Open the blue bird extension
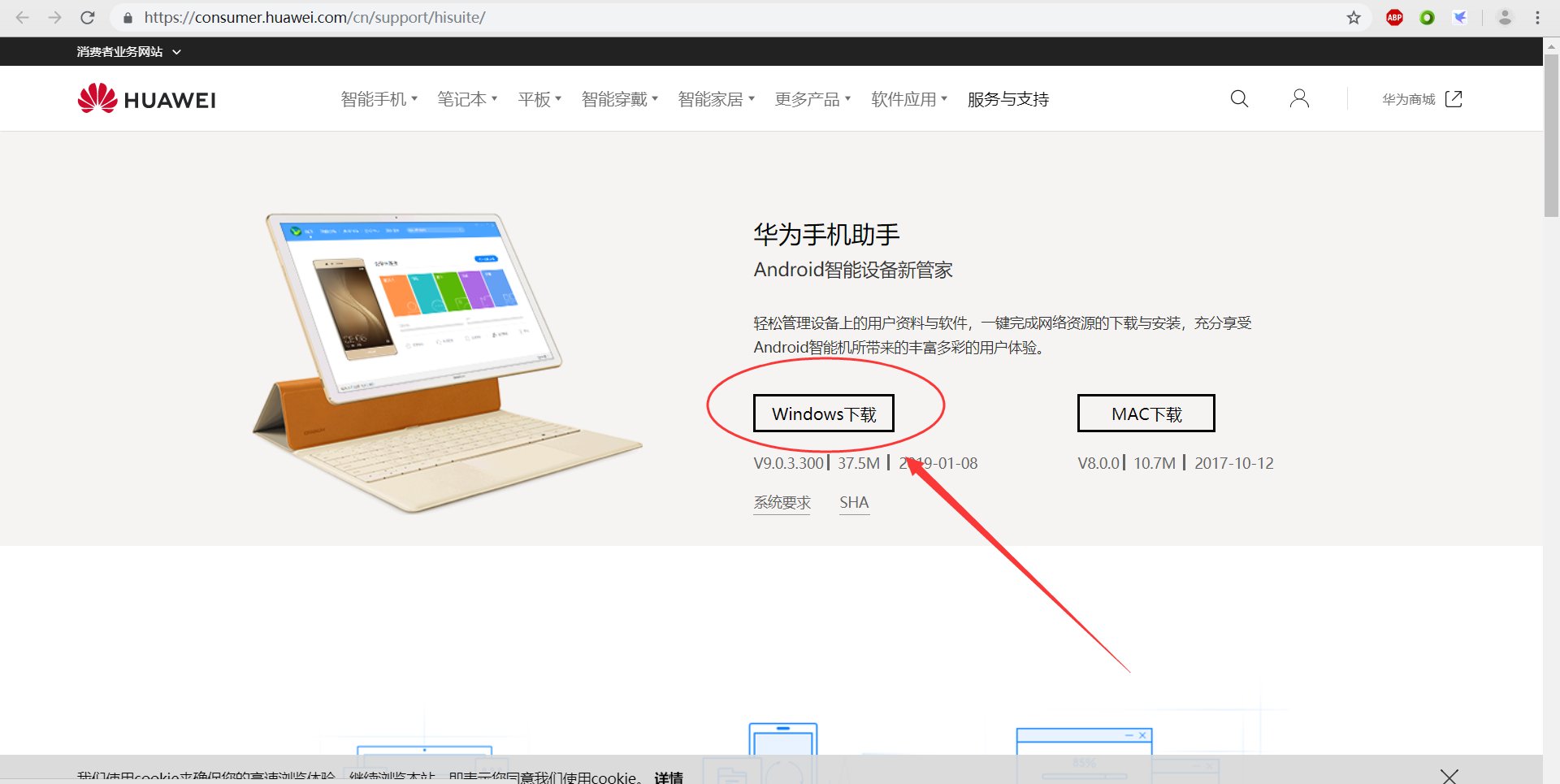This screenshot has width=1560, height=784. [1460, 17]
